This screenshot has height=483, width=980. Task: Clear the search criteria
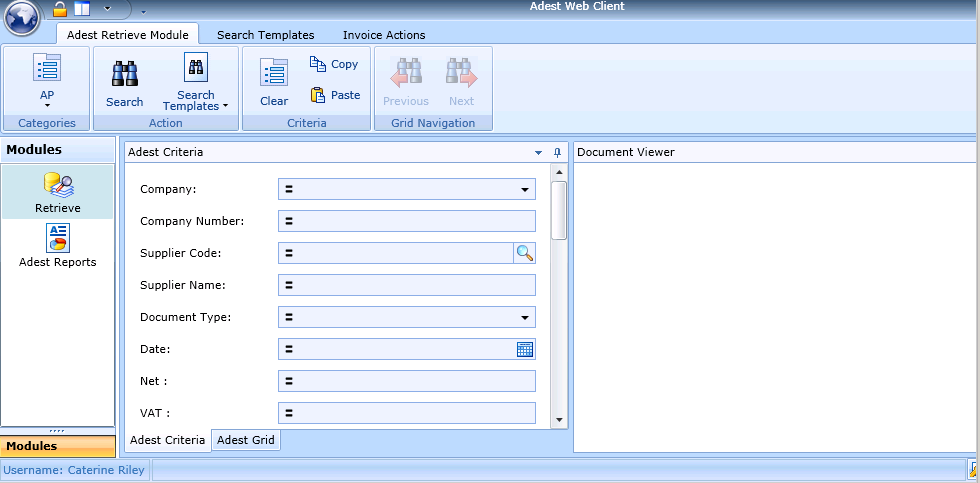point(274,82)
